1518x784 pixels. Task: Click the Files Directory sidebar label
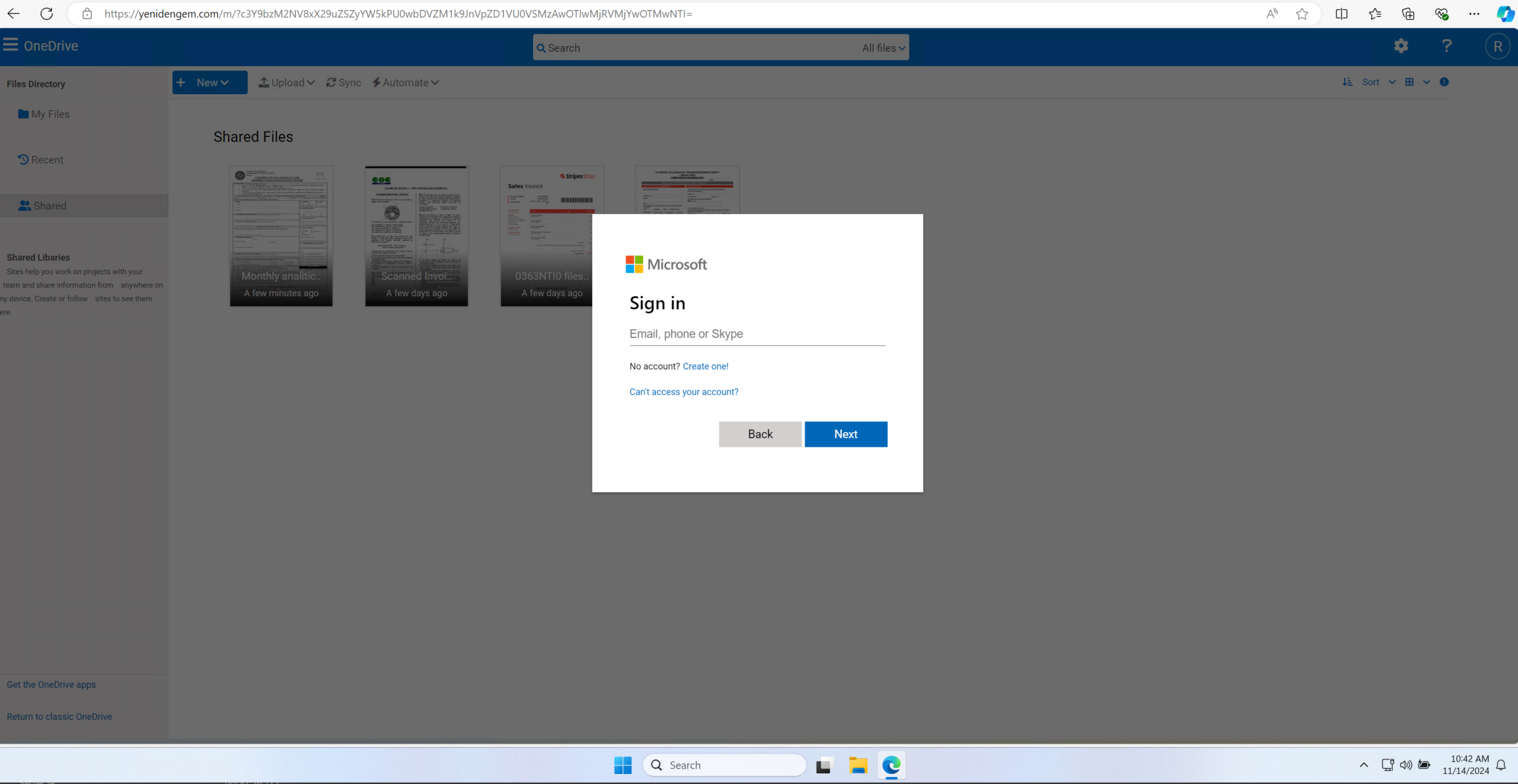pyautogui.click(x=36, y=84)
